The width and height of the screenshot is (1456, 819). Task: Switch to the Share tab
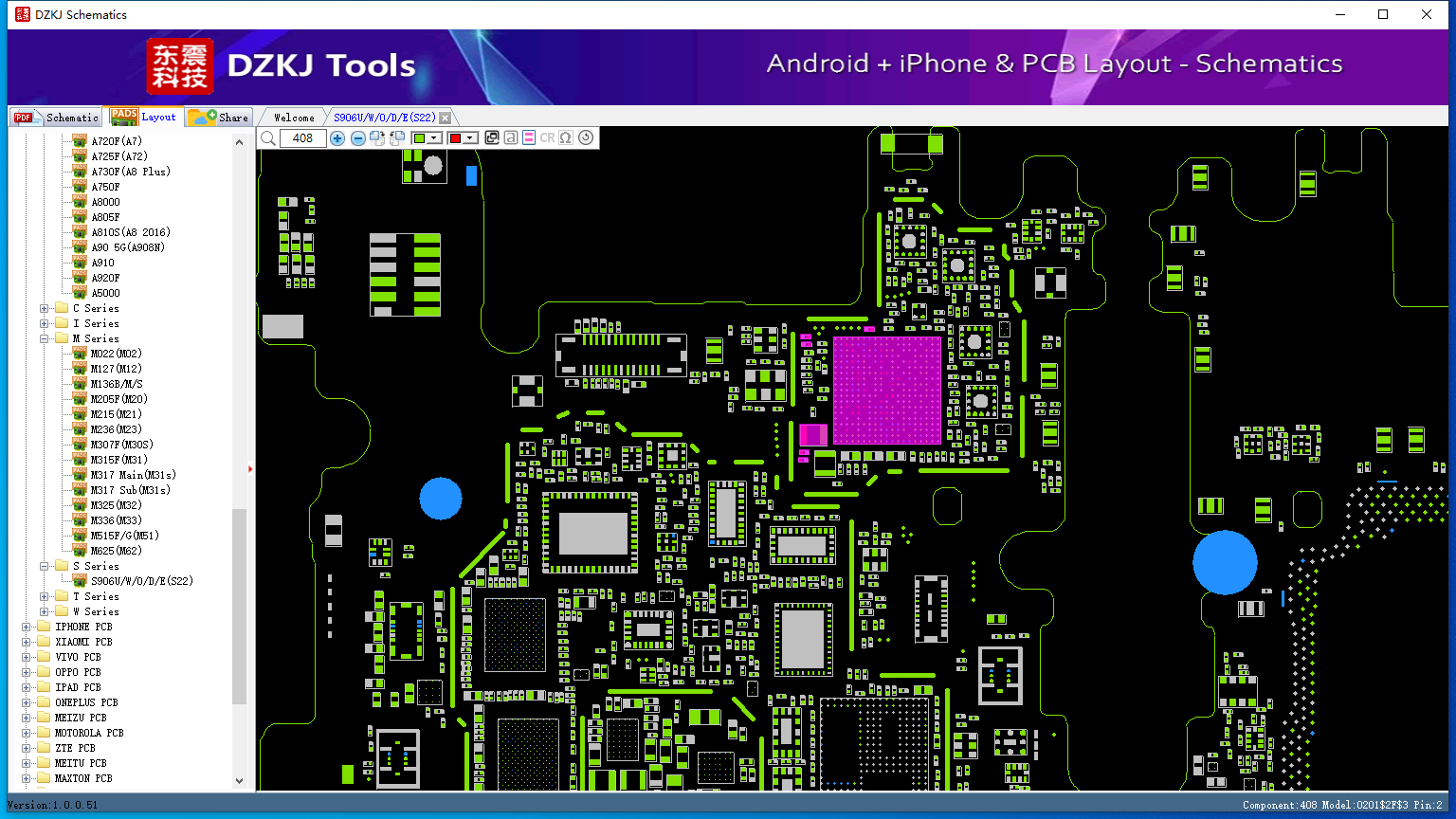pyautogui.click(x=218, y=118)
